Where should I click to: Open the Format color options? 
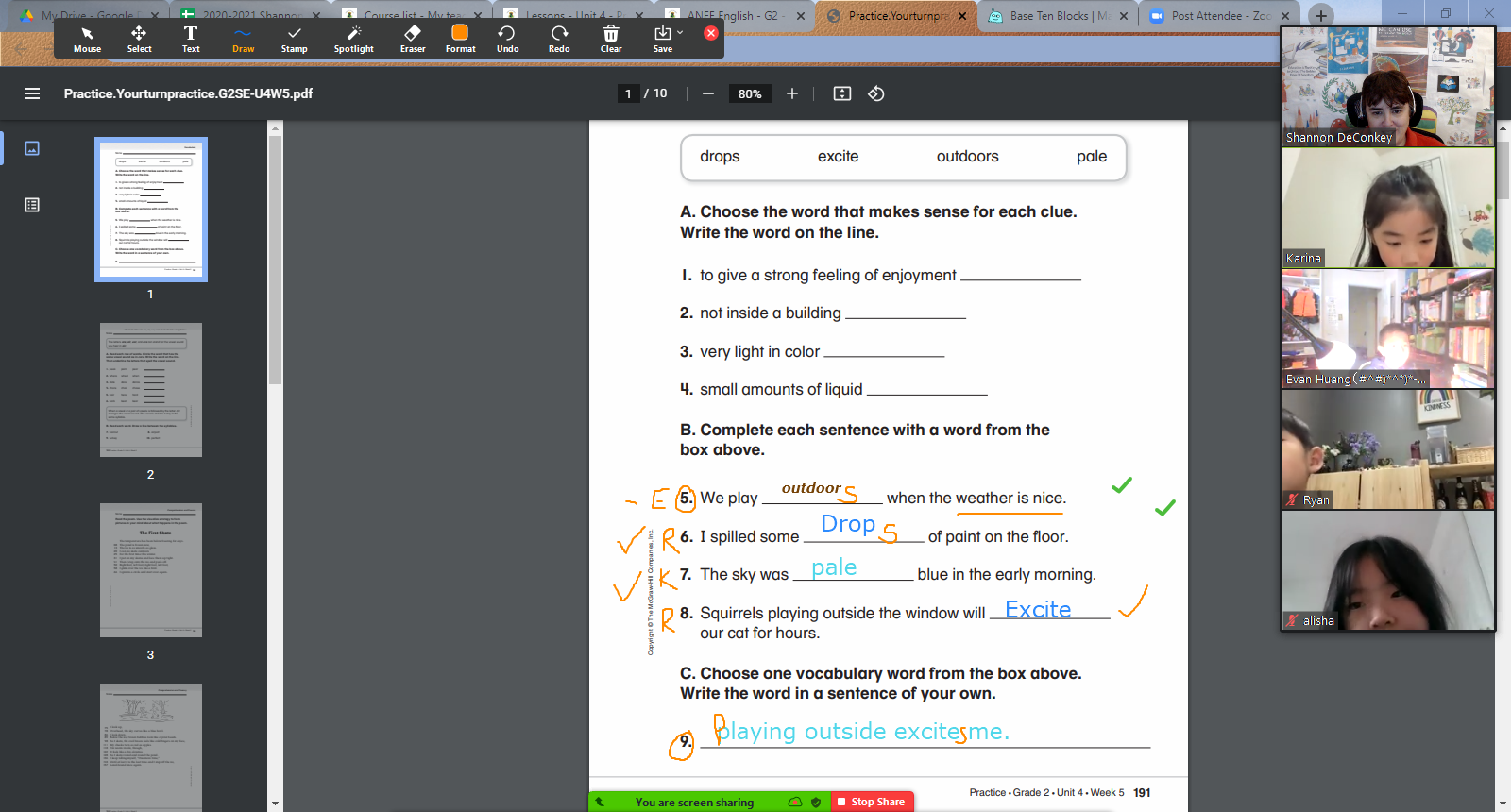(460, 40)
